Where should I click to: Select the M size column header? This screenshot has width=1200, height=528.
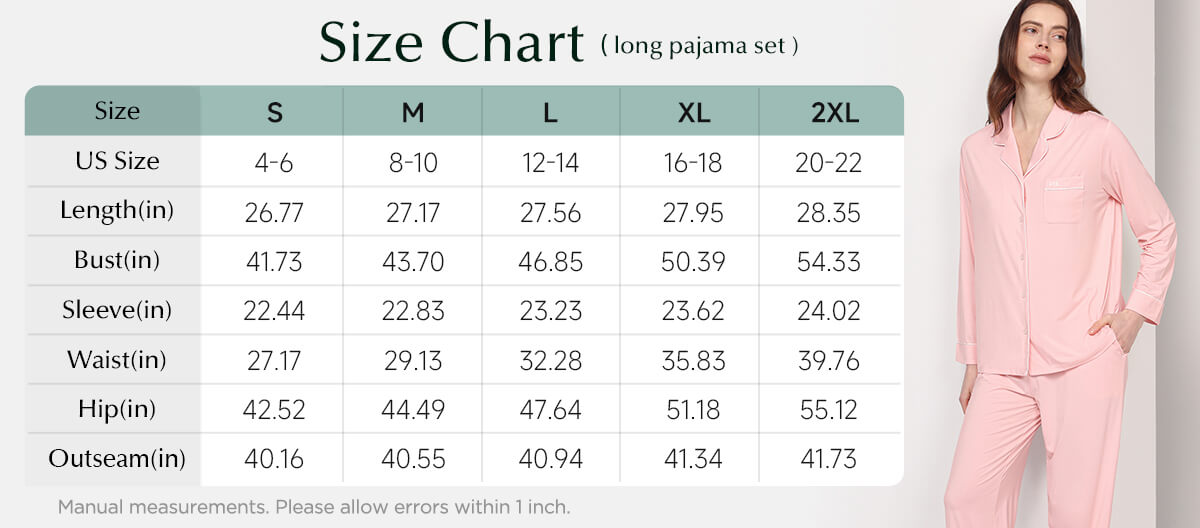[413, 111]
